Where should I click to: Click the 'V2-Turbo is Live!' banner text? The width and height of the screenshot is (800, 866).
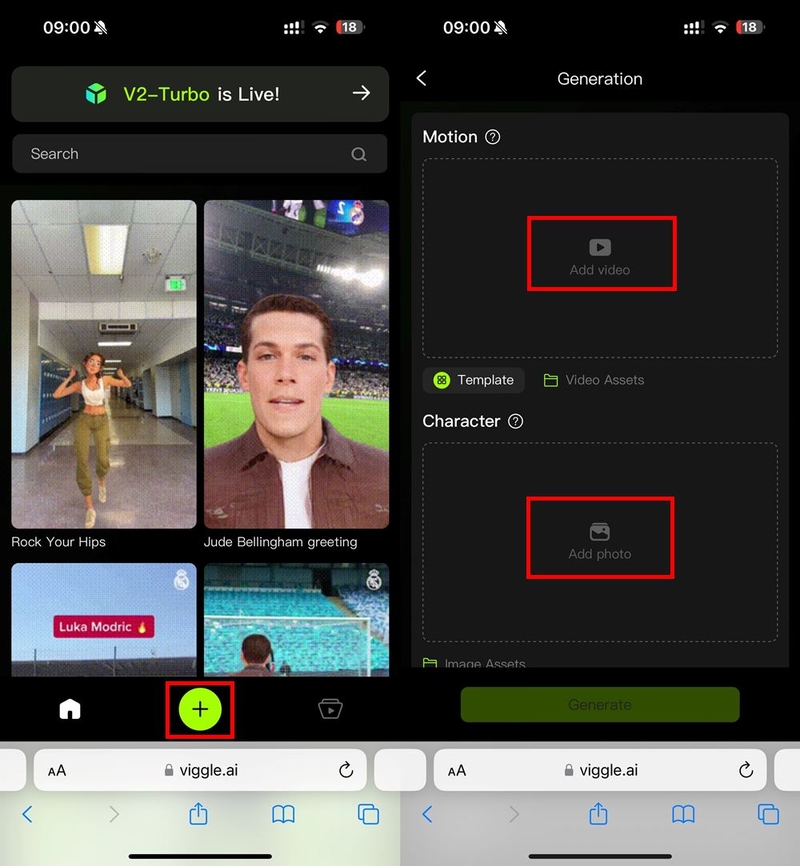tap(202, 94)
